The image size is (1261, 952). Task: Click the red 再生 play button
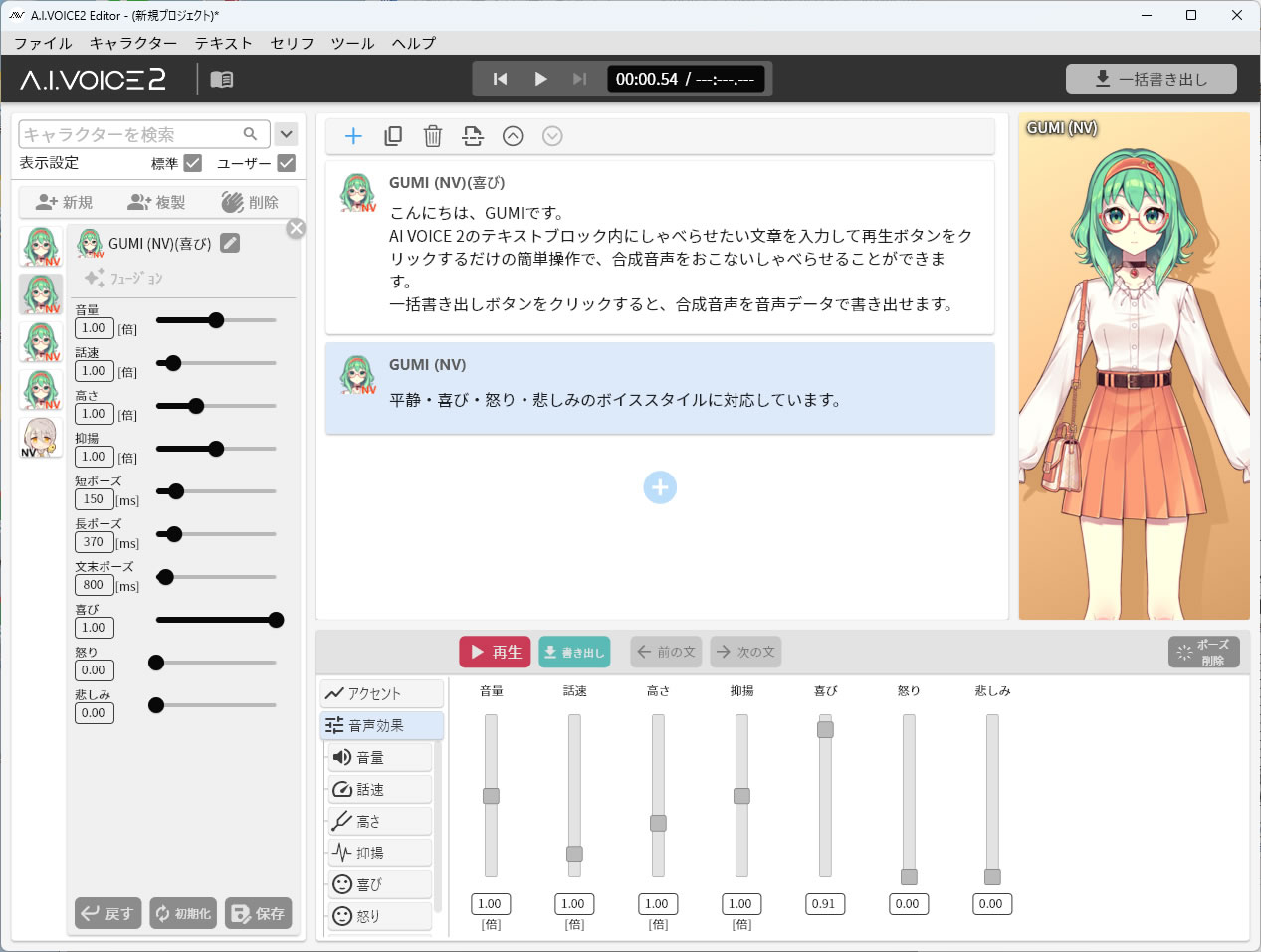coord(495,652)
